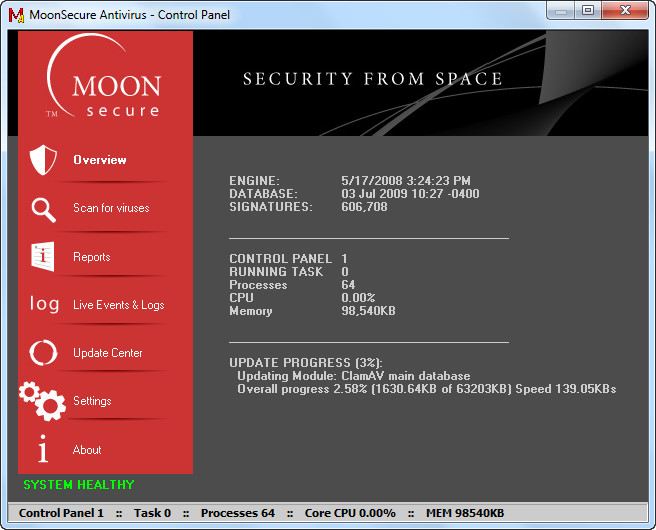Viewport: 656px width, 530px height.
Task: Open Settings from the sidebar
Action: (x=92, y=401)
